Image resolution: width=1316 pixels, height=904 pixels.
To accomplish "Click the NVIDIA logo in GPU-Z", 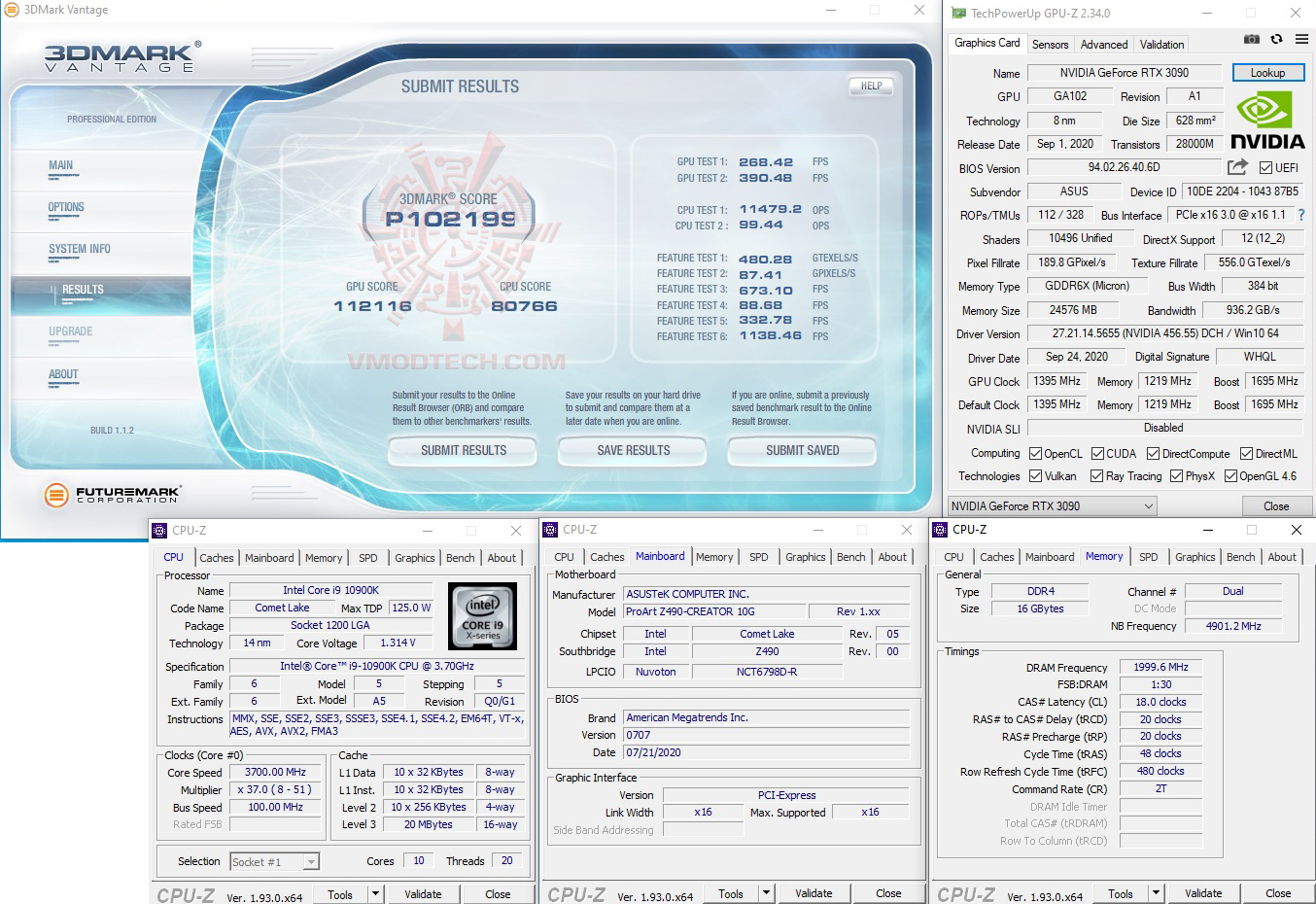I will [1267, 121].
